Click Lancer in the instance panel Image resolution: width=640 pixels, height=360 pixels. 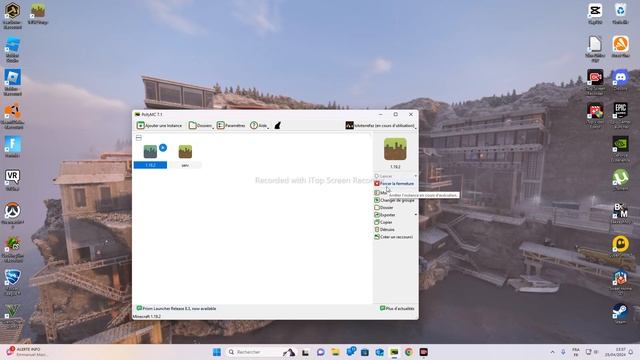(383, 176)
